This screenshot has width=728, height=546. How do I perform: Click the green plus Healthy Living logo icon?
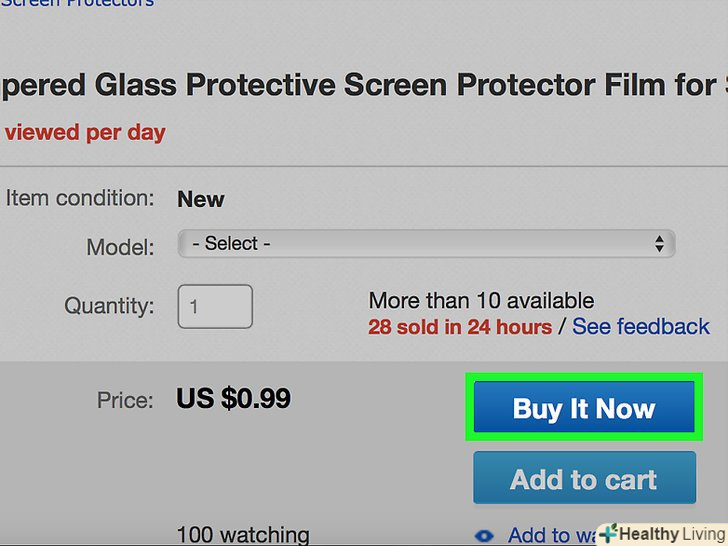pos(608,534)
